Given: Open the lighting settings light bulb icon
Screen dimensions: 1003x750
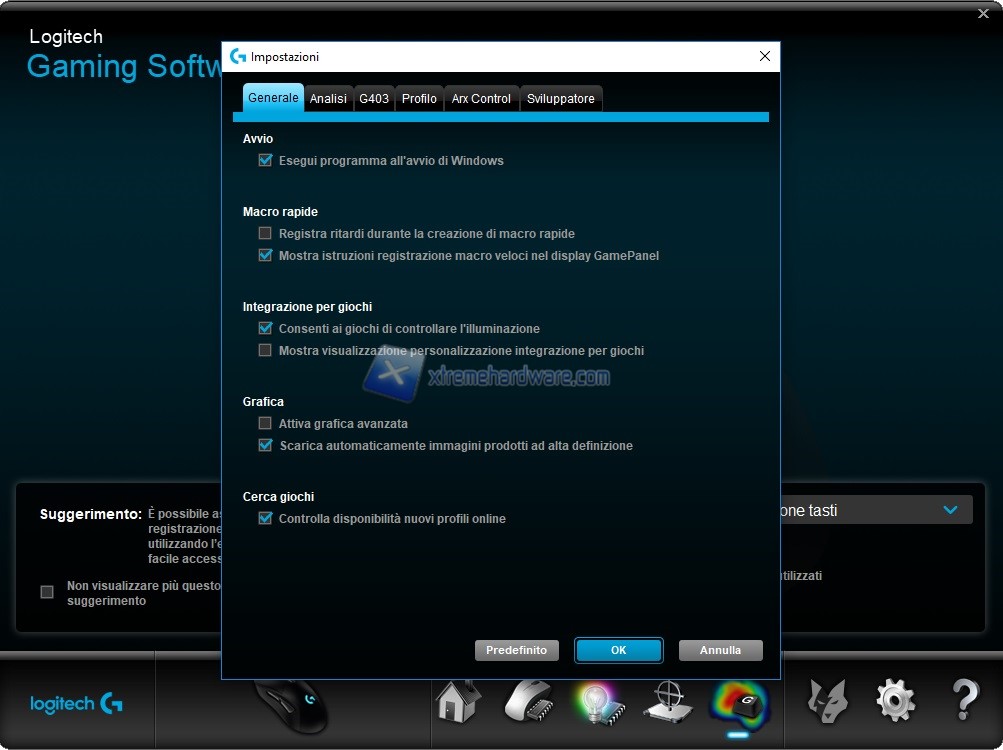Looking at the screenshot, I should (598, 702).
